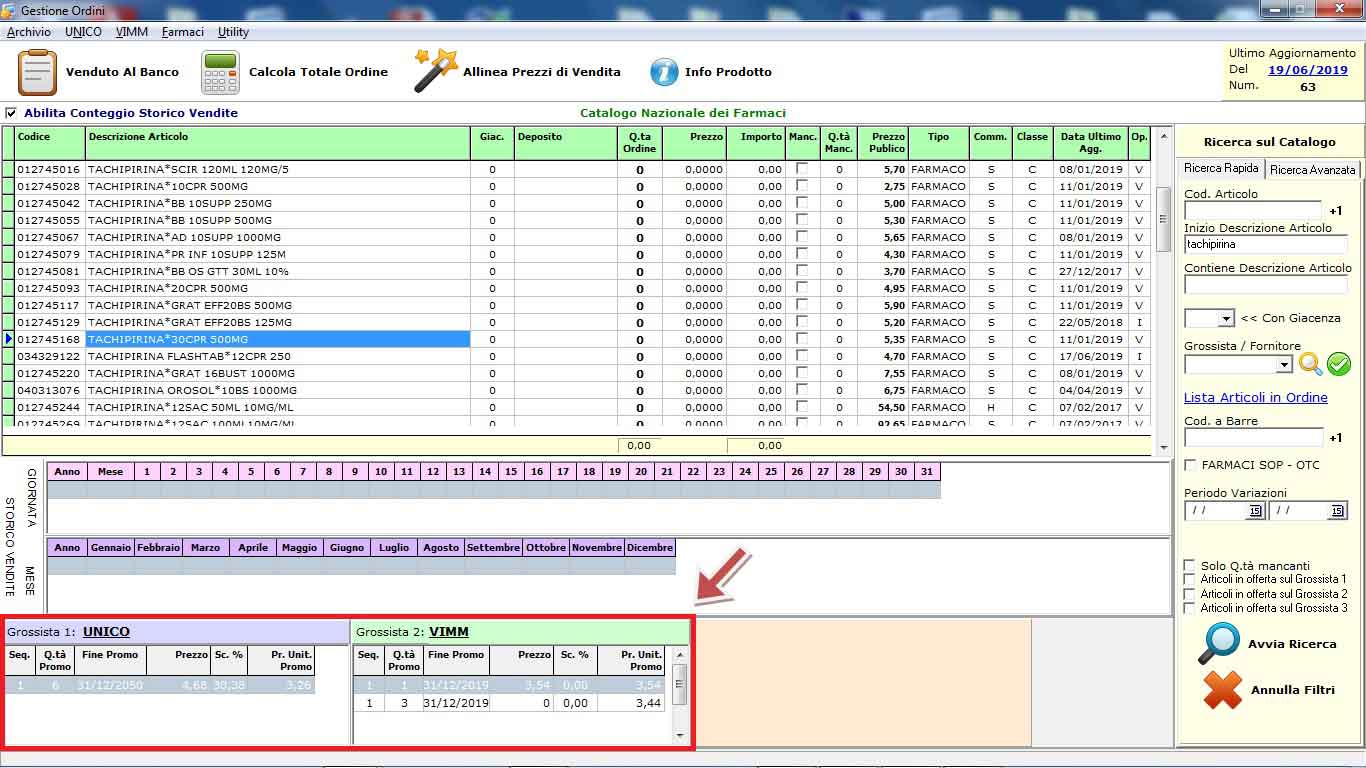Click +1 beside Cod. Articolo field
This screenshot has height=768, width=1366.
coord(1335,211)
